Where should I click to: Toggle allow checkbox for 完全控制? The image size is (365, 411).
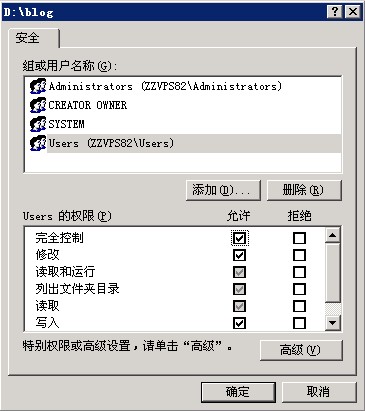point(239,238)
